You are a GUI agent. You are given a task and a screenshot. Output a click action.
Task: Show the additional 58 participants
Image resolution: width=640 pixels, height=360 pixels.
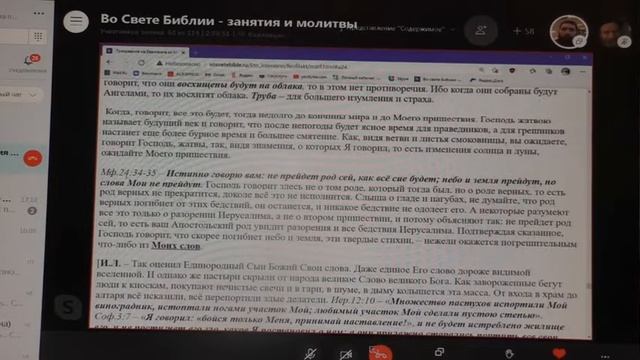tap(524, 31)
